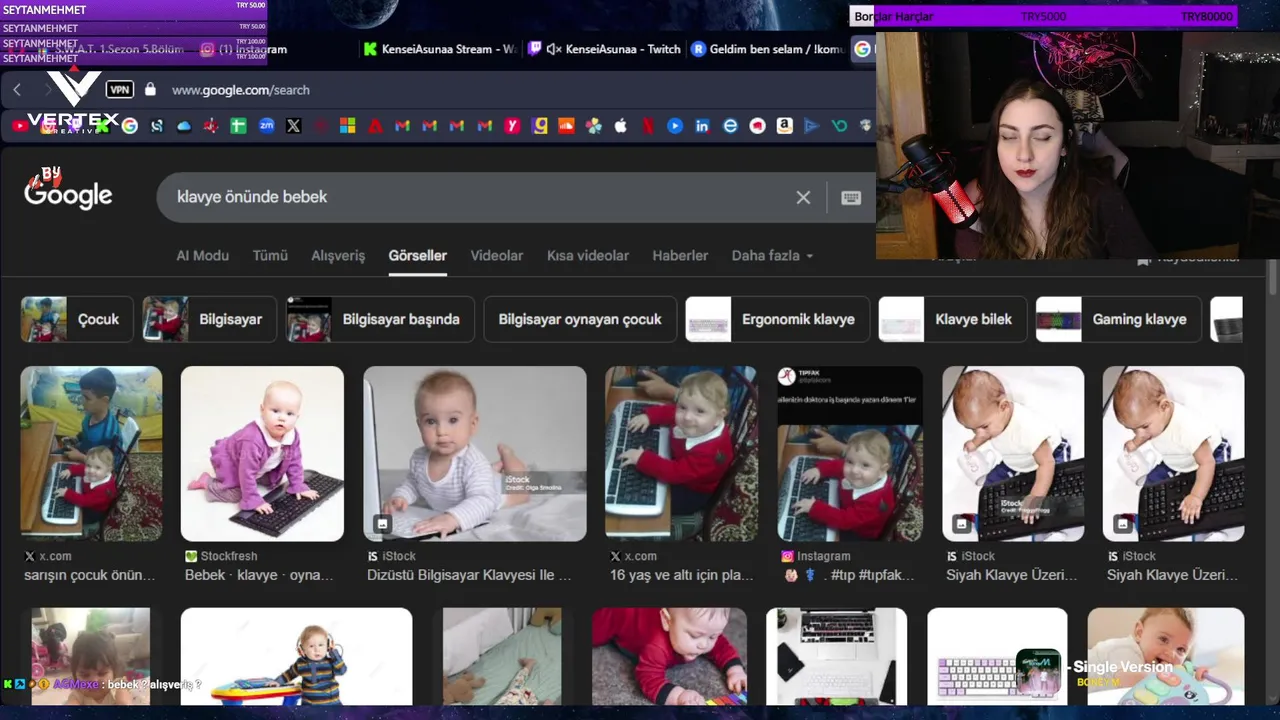Open the red Adobe bookmark icon
Screen dimensions: 1280x720
point(375,126)
